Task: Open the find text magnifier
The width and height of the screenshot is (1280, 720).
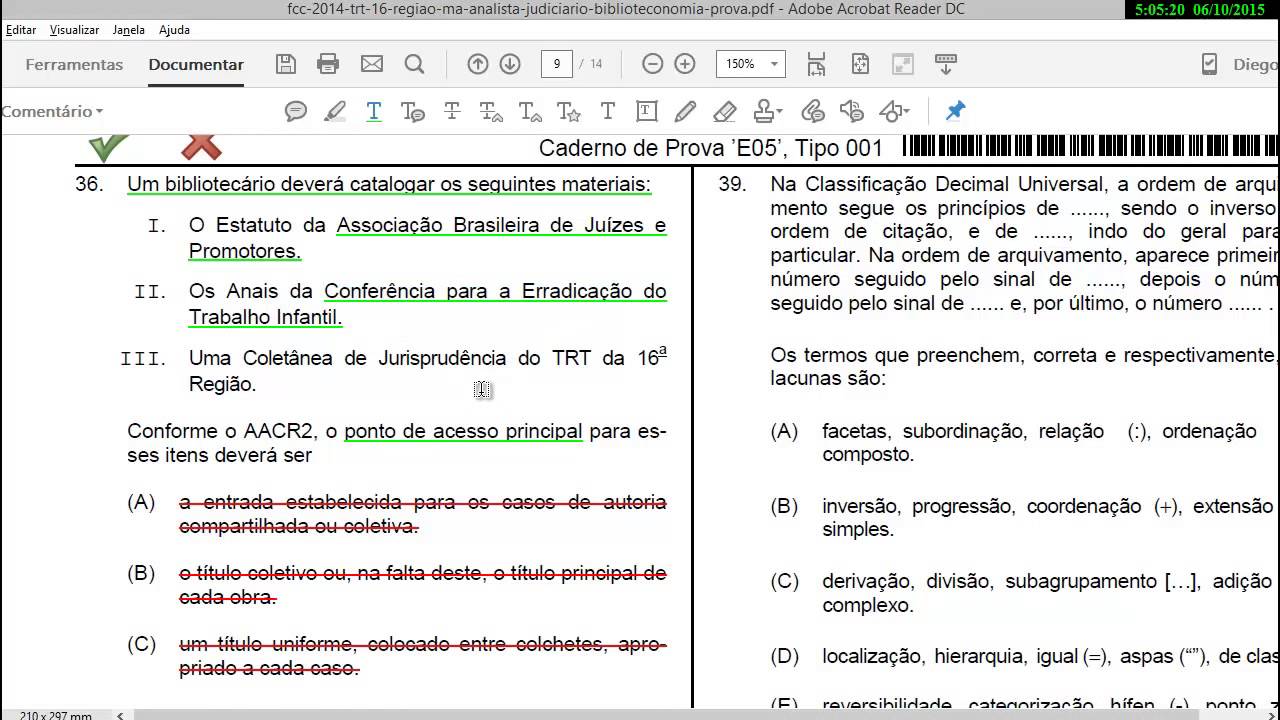Action: pyautogui.click(x=414, y=64)
